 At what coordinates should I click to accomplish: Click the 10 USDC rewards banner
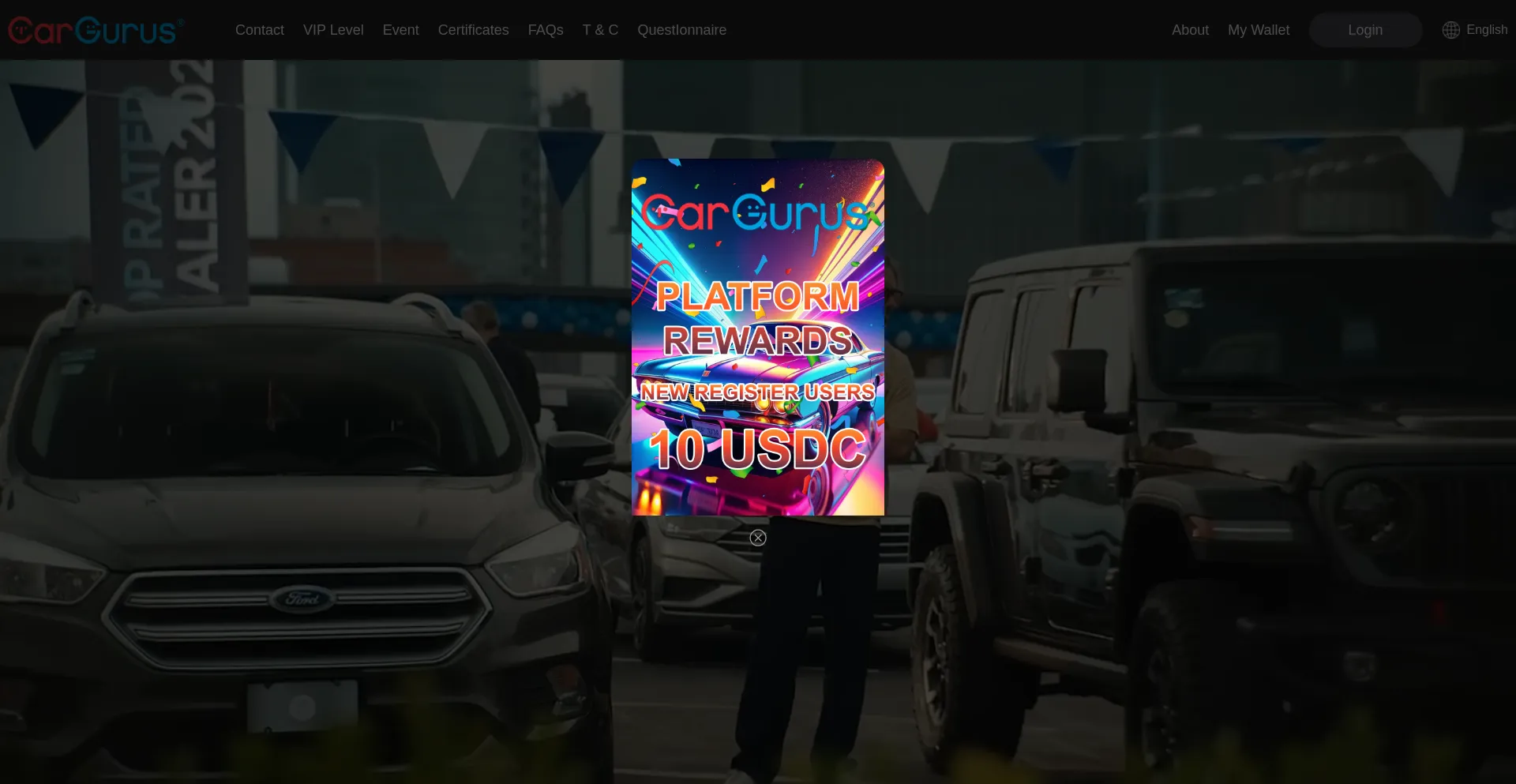pos(757,450)
